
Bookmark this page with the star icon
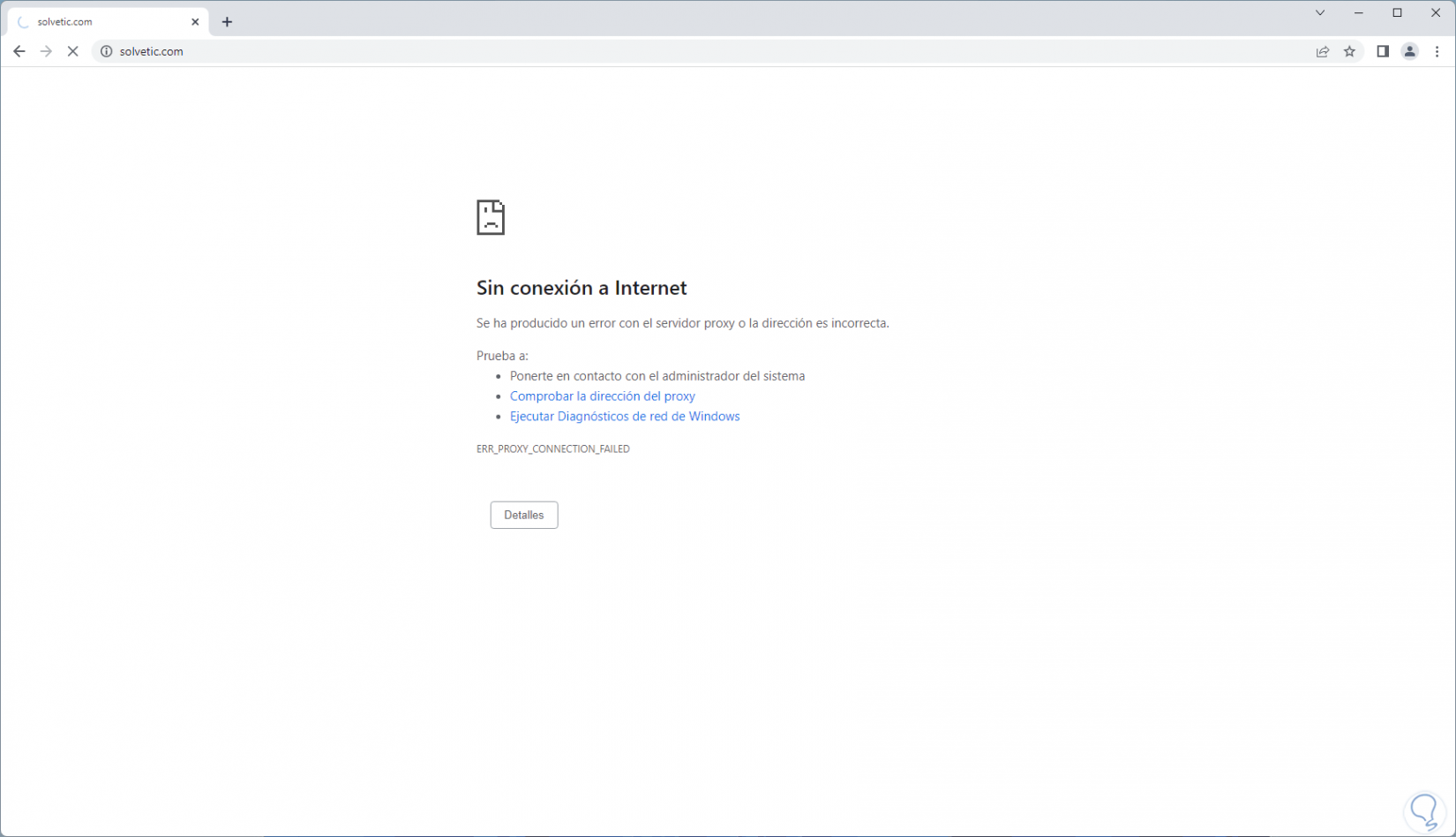click(1349, 51)
